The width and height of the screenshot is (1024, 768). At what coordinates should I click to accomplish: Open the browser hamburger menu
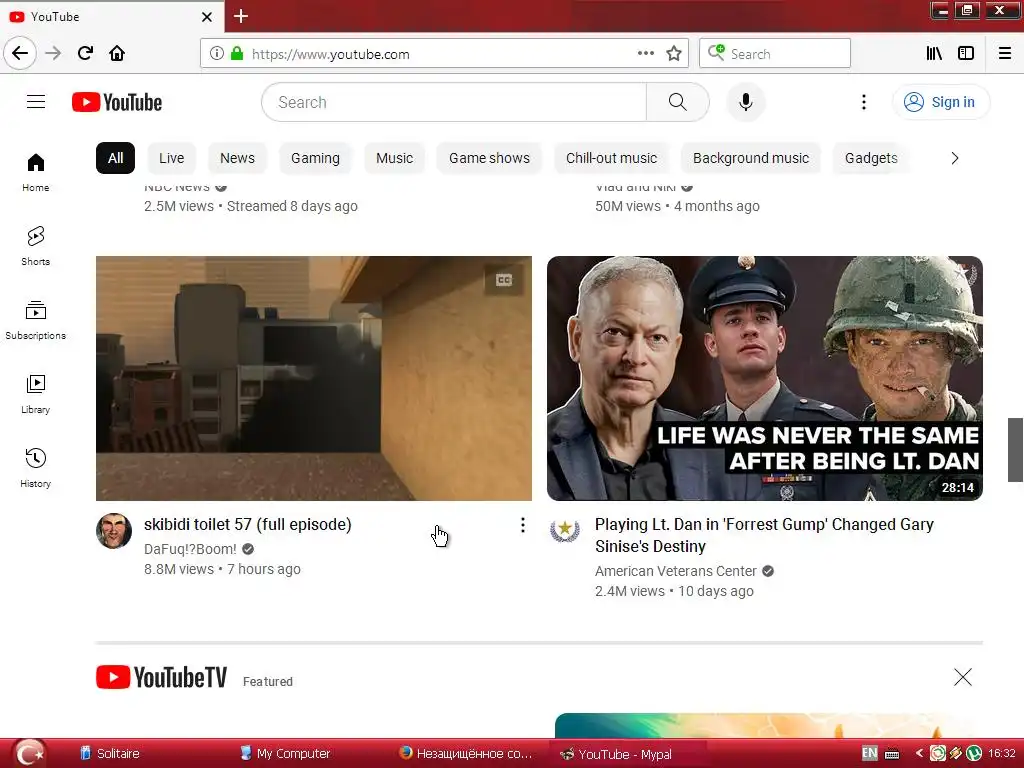pyautogui.click(x=1005, y=54)
